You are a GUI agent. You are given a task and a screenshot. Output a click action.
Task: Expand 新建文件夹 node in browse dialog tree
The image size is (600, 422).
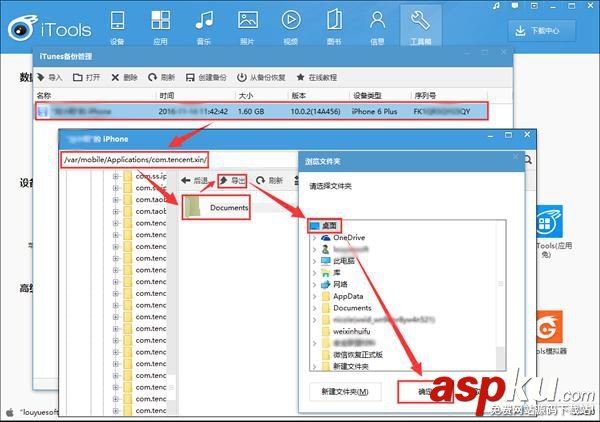(315, 367)
